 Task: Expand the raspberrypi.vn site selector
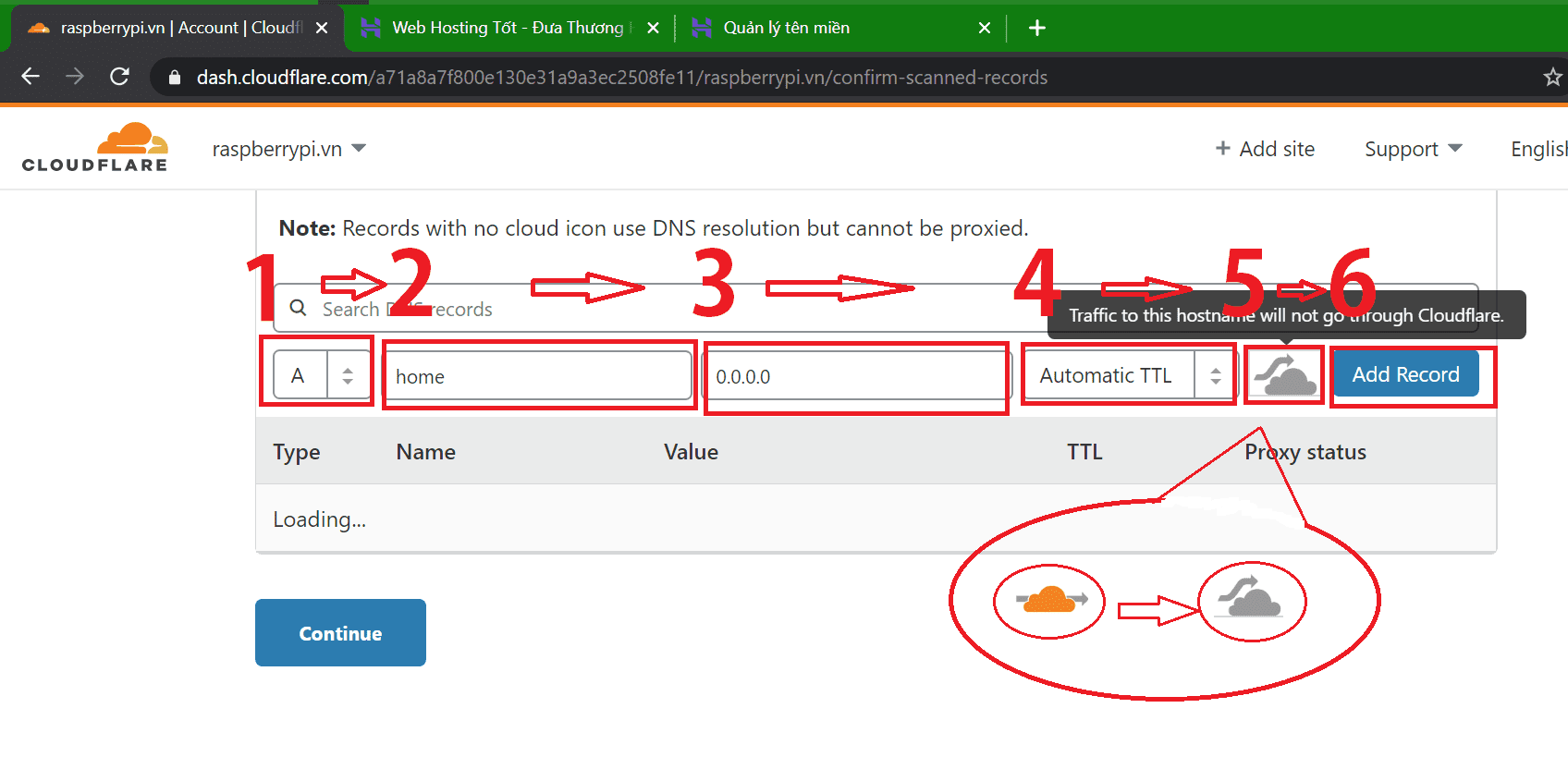(288, 149)
